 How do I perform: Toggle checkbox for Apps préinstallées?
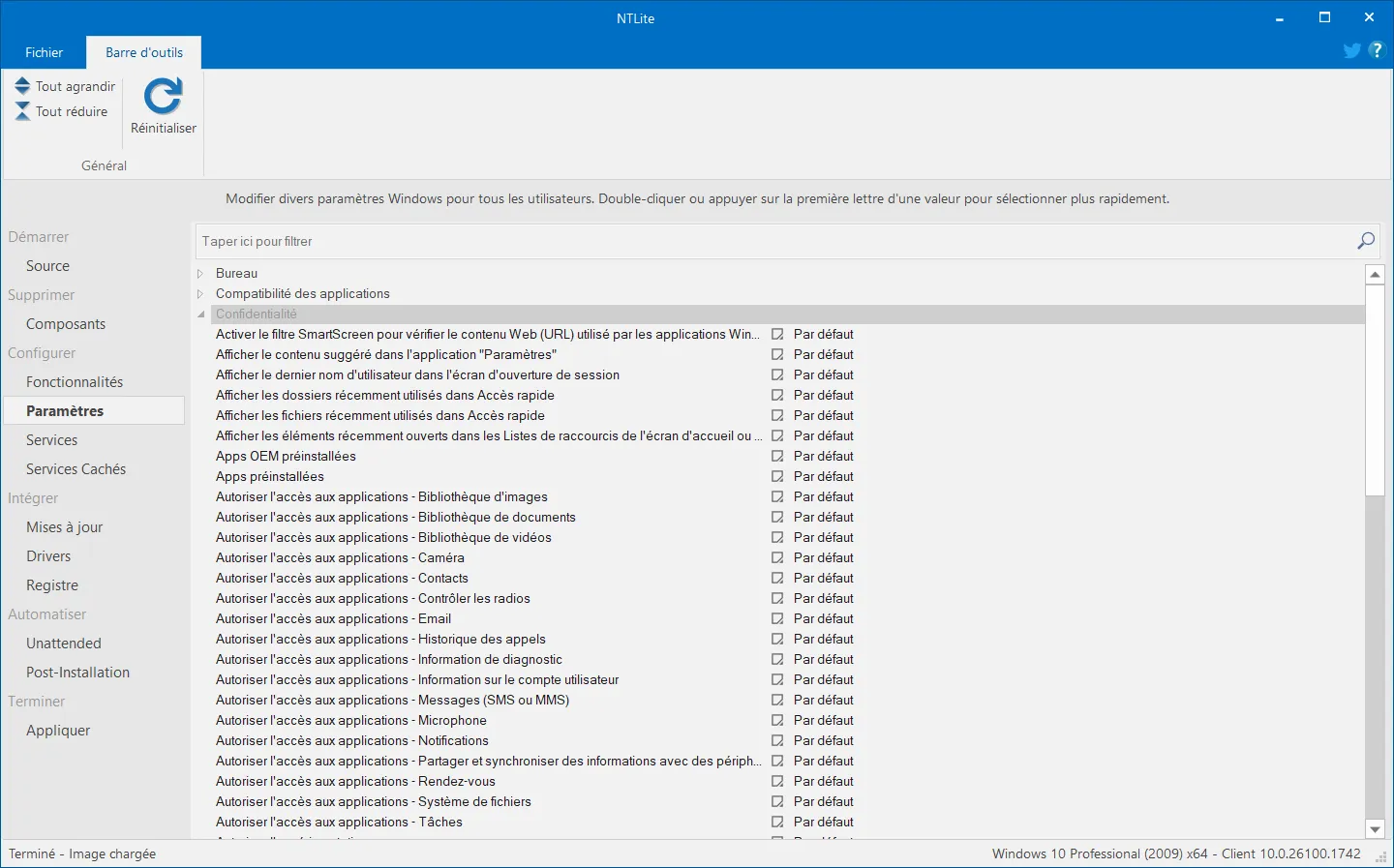pos(777,476)
